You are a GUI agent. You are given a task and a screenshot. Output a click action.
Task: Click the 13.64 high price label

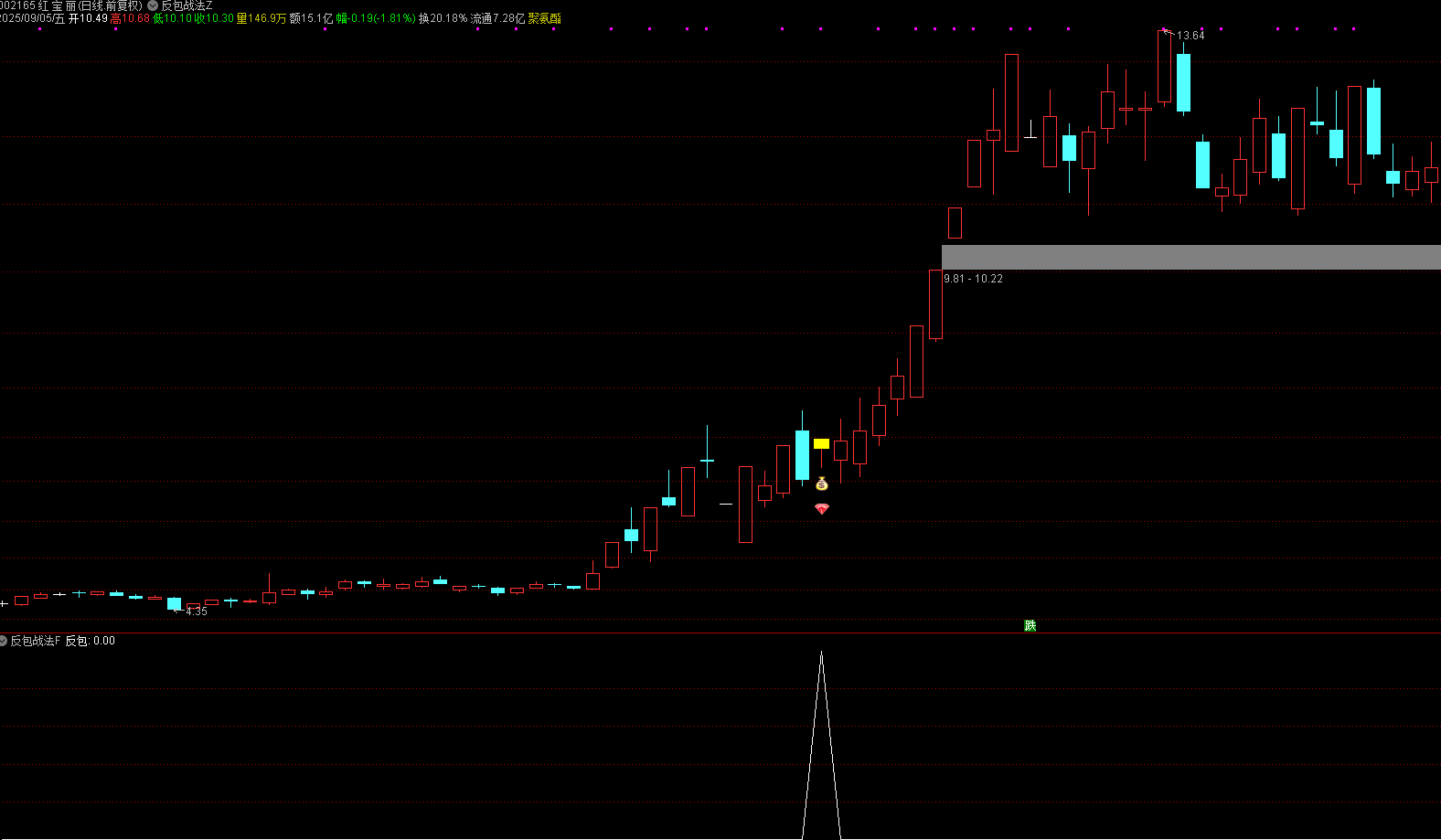click(x=1190, y=36)
